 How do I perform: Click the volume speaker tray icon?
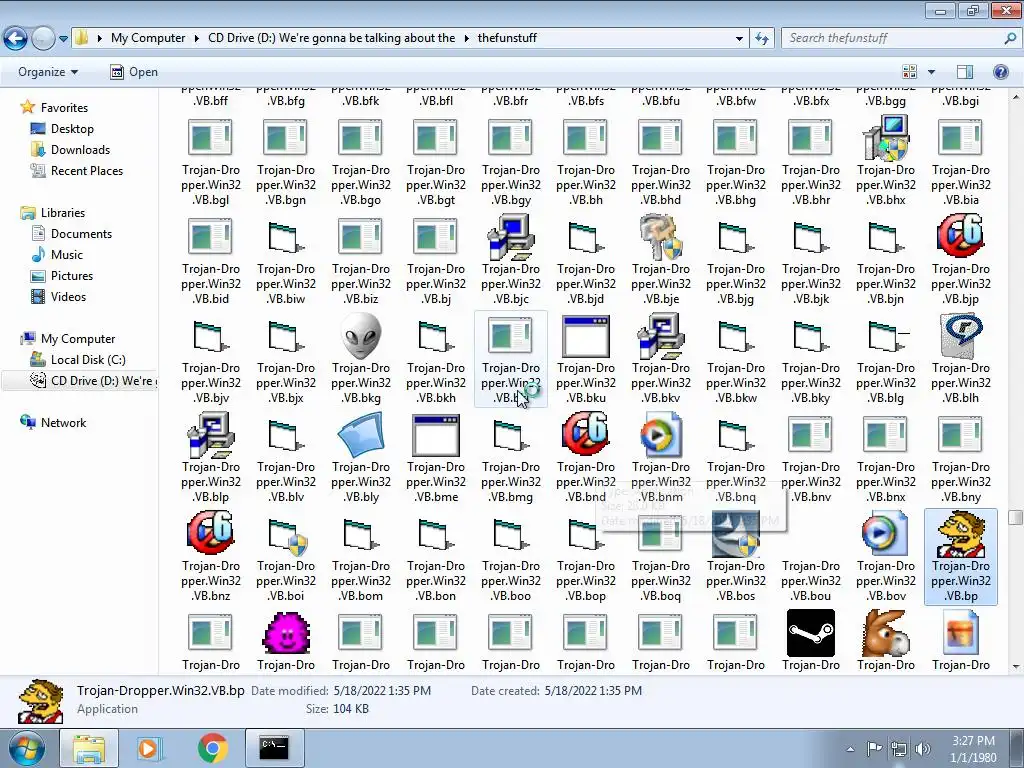[923, 749]
